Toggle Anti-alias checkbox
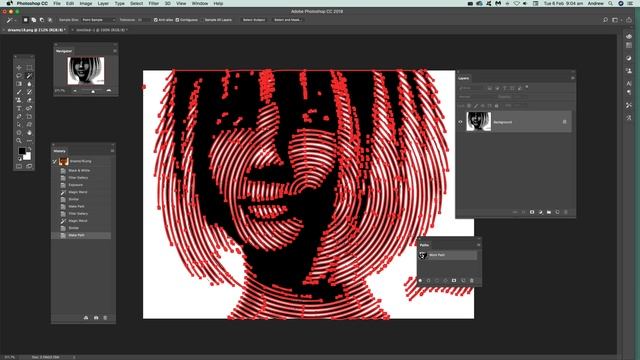 (156, 20)
